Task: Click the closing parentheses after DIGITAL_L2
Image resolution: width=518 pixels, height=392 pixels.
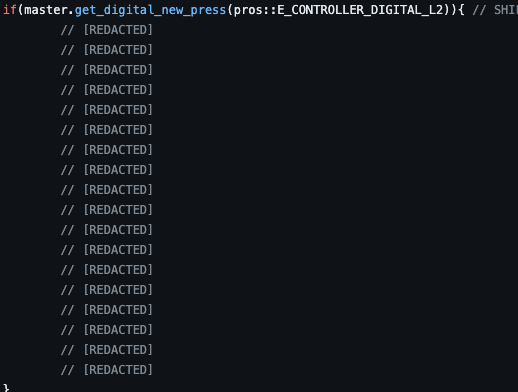Action: pos(451,10)
